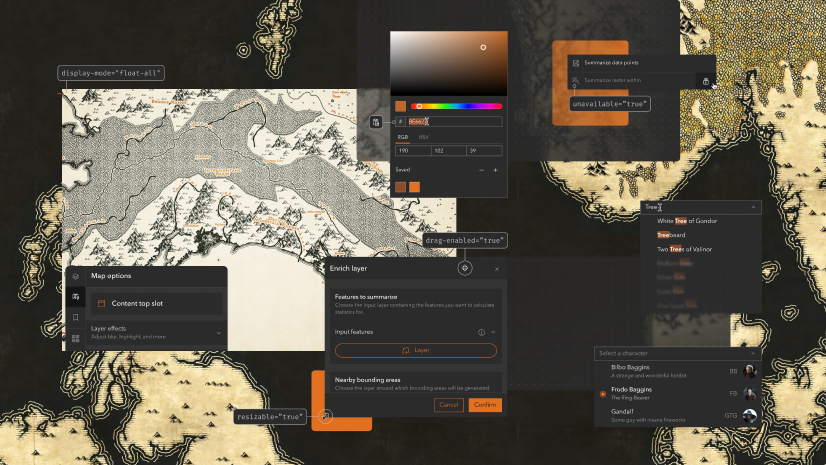Click the info icon next to Input features
Screen dimensions: 826x465
pos(481,332)
